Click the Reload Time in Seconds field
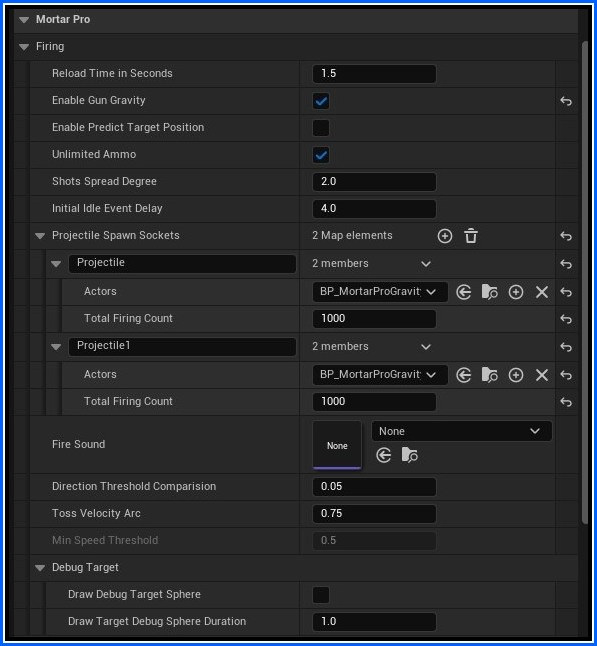This screenshot has height=646, width=597. 374,74
